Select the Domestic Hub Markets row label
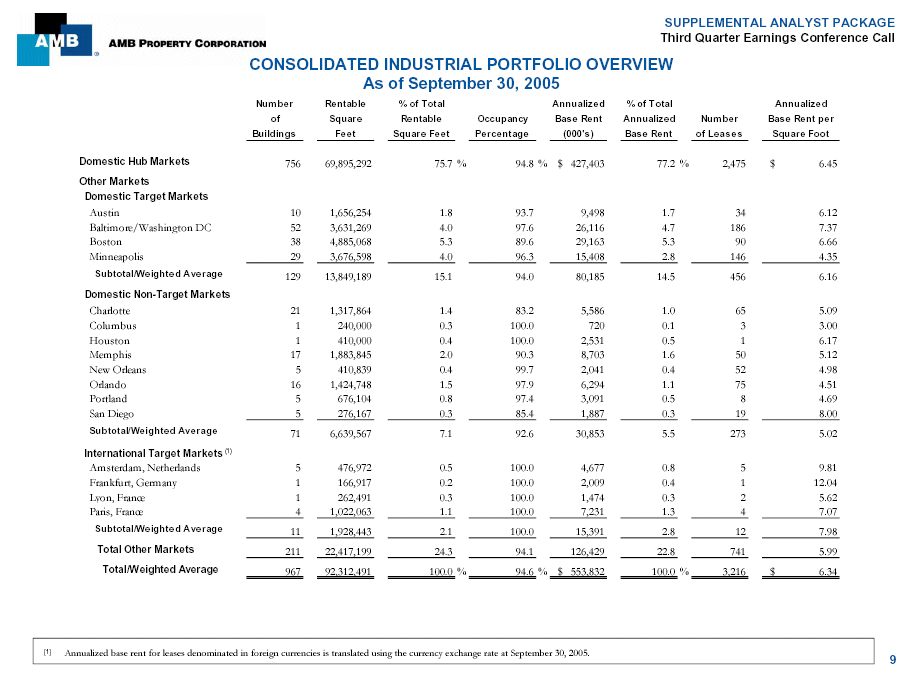The width and height of the screenshot is (909, 679). coord(134,161)
